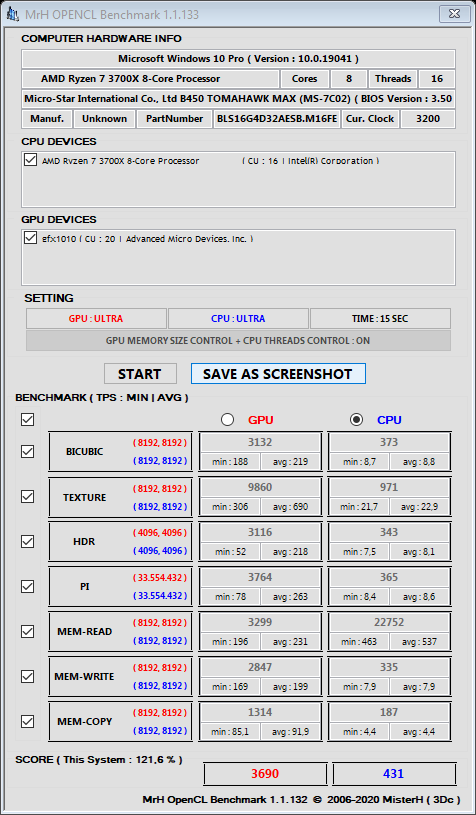Viewport: 476px width, 815px height.
Task: Click the PI benchmark label
Action: click(x=84, y=586)
